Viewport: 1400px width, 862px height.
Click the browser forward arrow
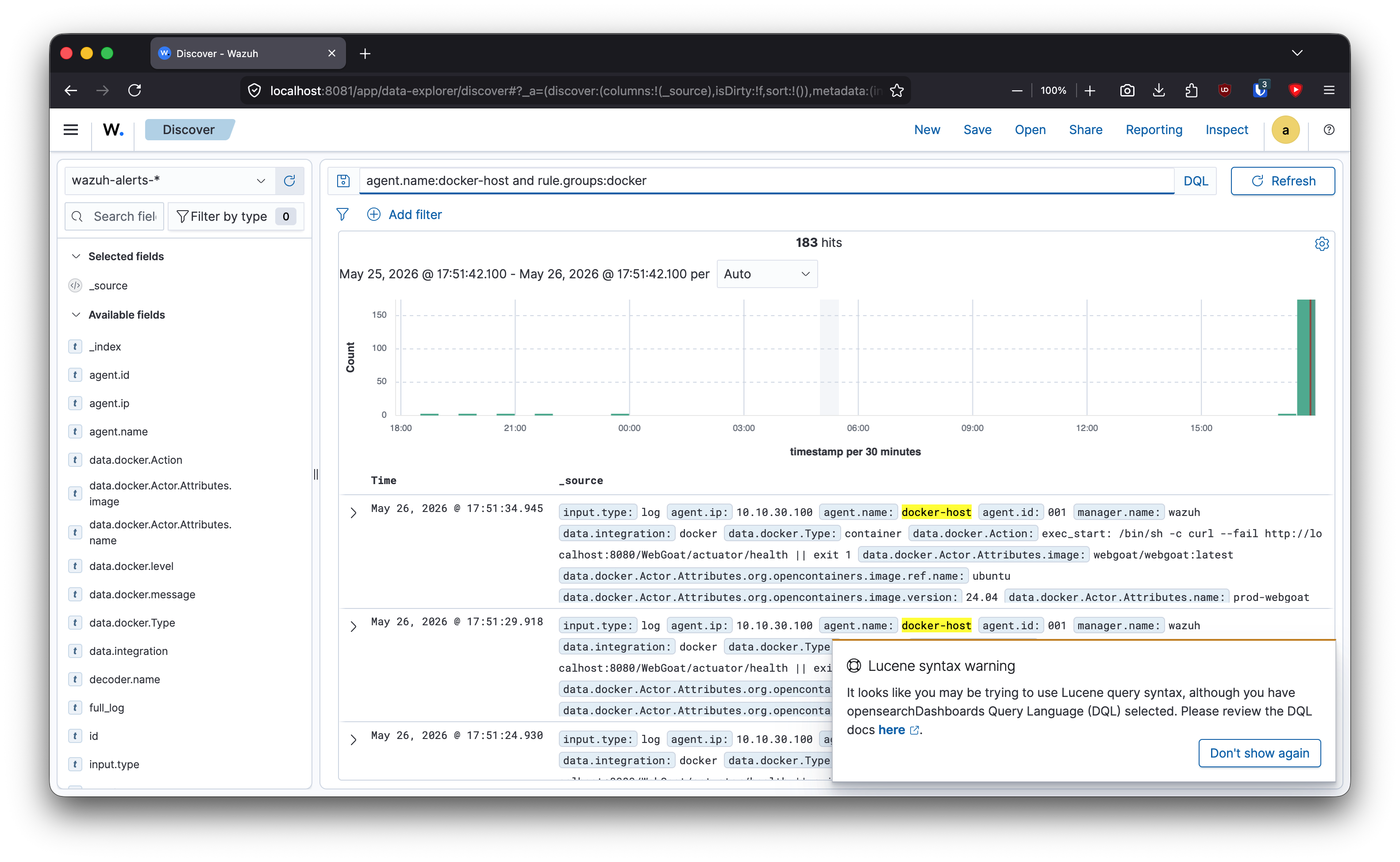103,90
